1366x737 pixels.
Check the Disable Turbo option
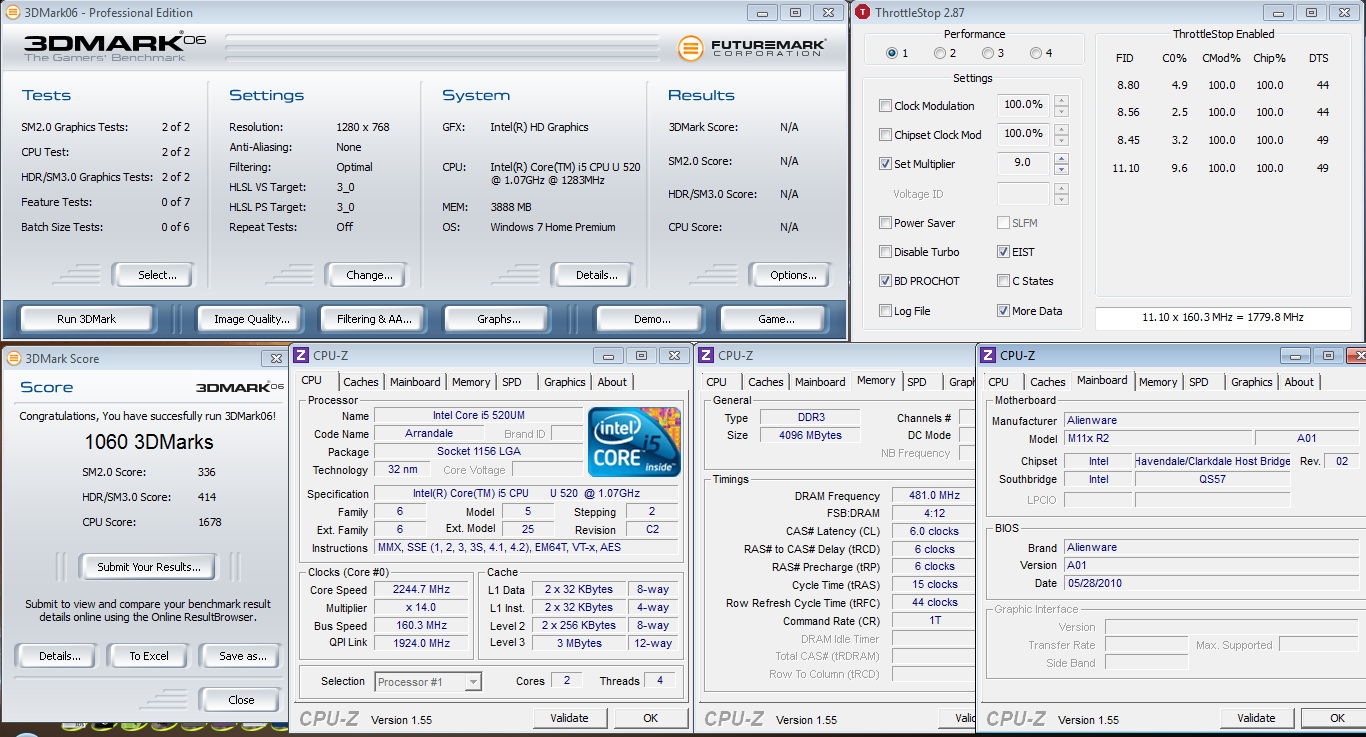point(885,252)
